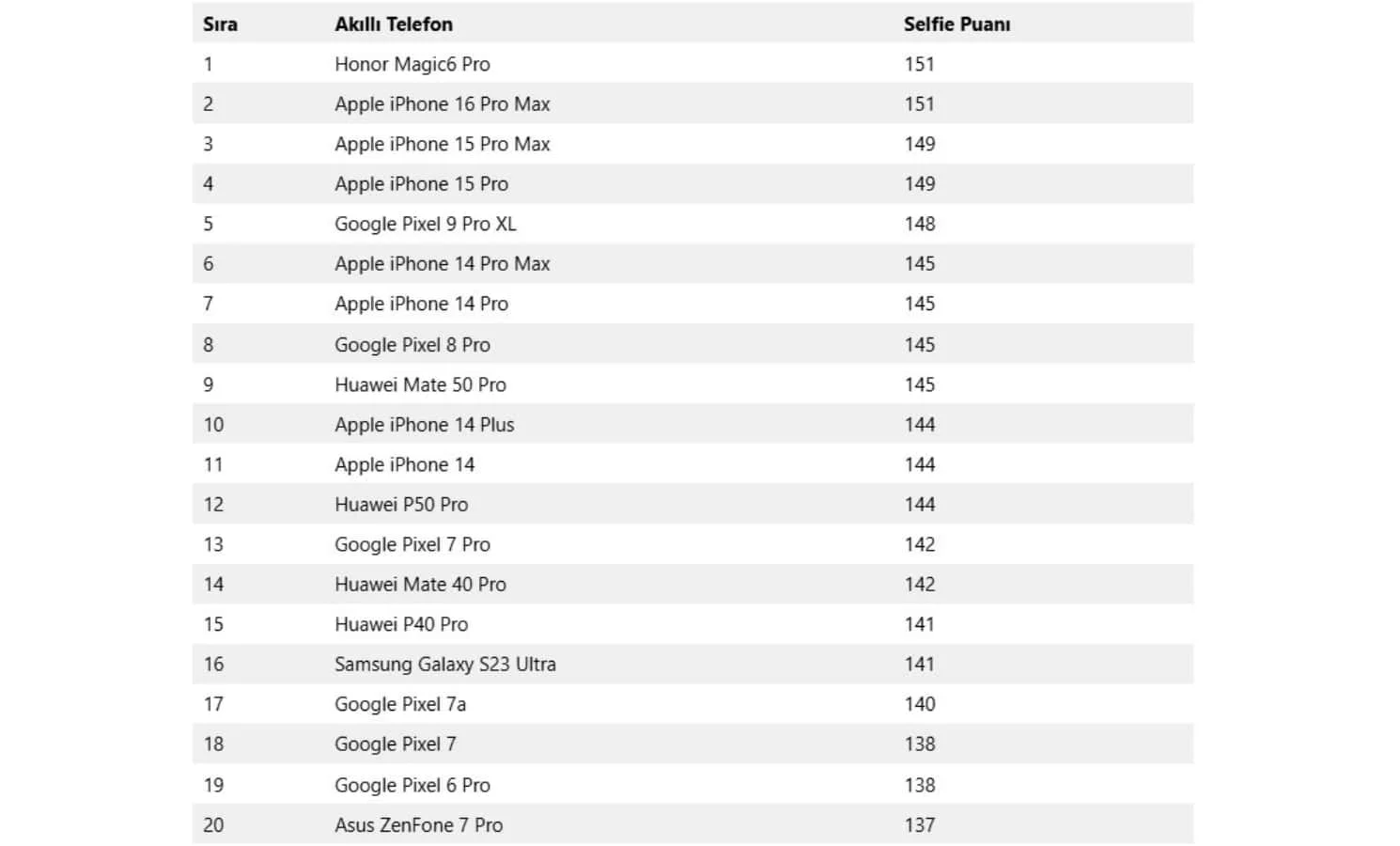Click Huawei Mate 40 Pro text

tap(420, 584)
